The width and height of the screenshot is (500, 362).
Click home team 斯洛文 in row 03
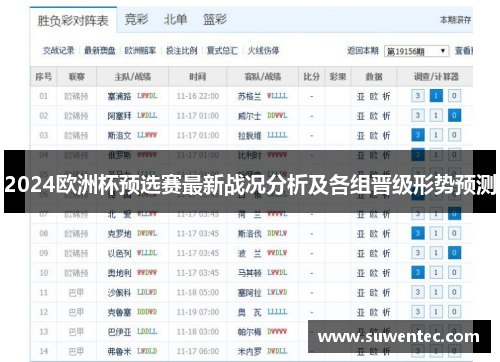tap(119, 136)
